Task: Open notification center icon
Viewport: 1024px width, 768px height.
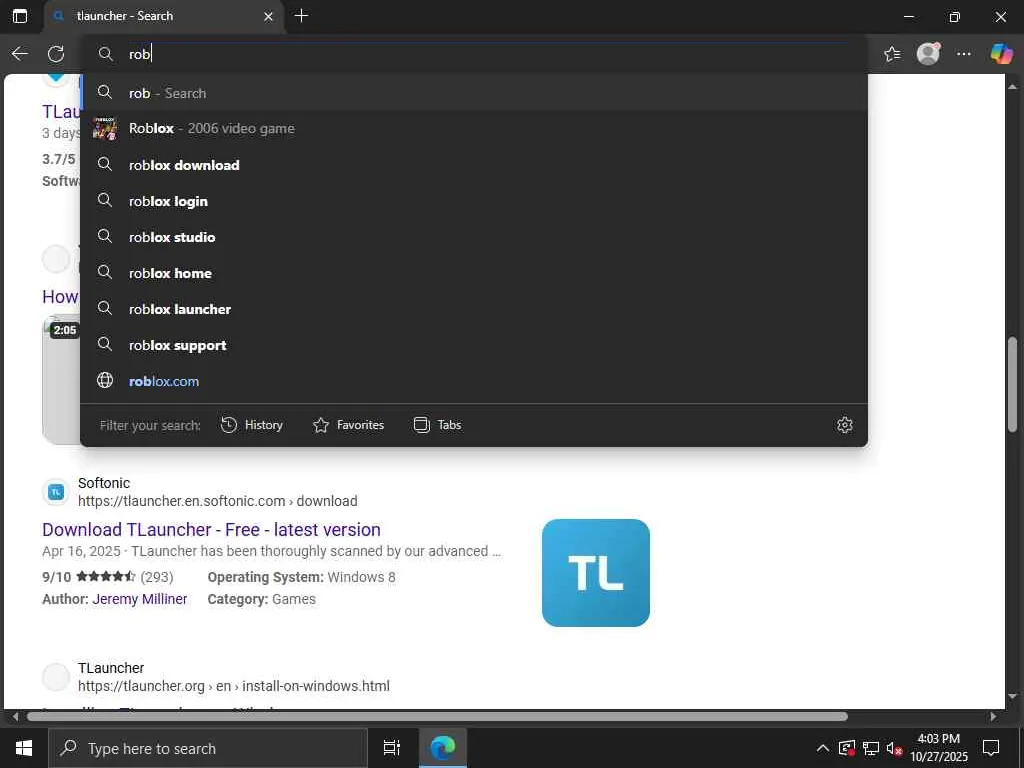Action: tap(991, 748)
